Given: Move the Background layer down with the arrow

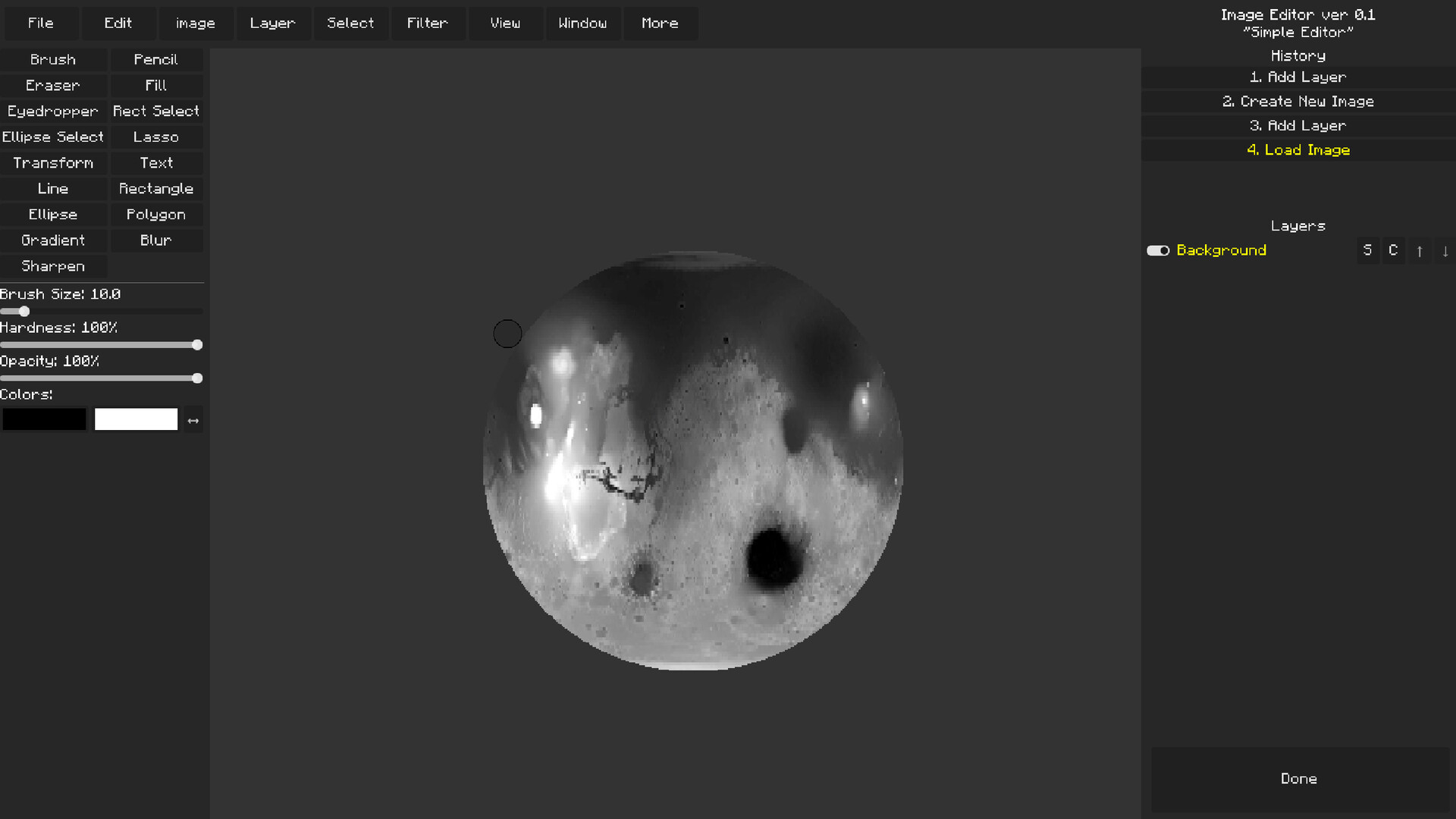Looking at the screenshot, I should (x=1445, y=250).
